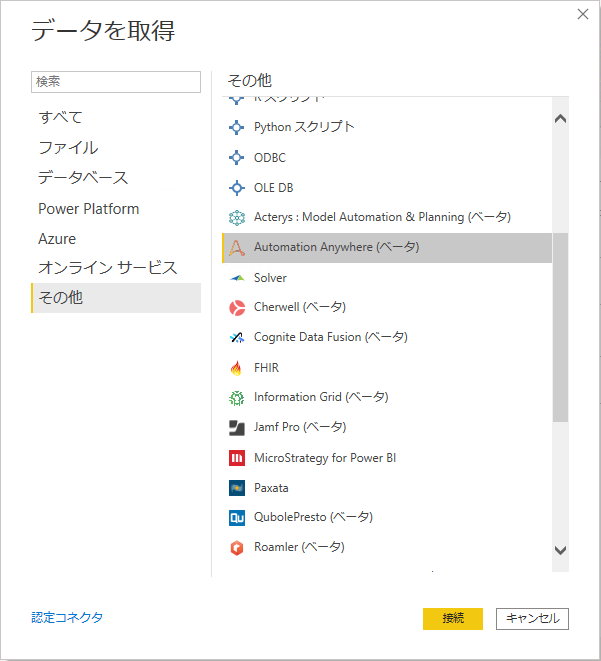This screenshot has height=661, width=601.
Task: Select the Roamler (ベータ) label
Action: [x=299, y=548]
